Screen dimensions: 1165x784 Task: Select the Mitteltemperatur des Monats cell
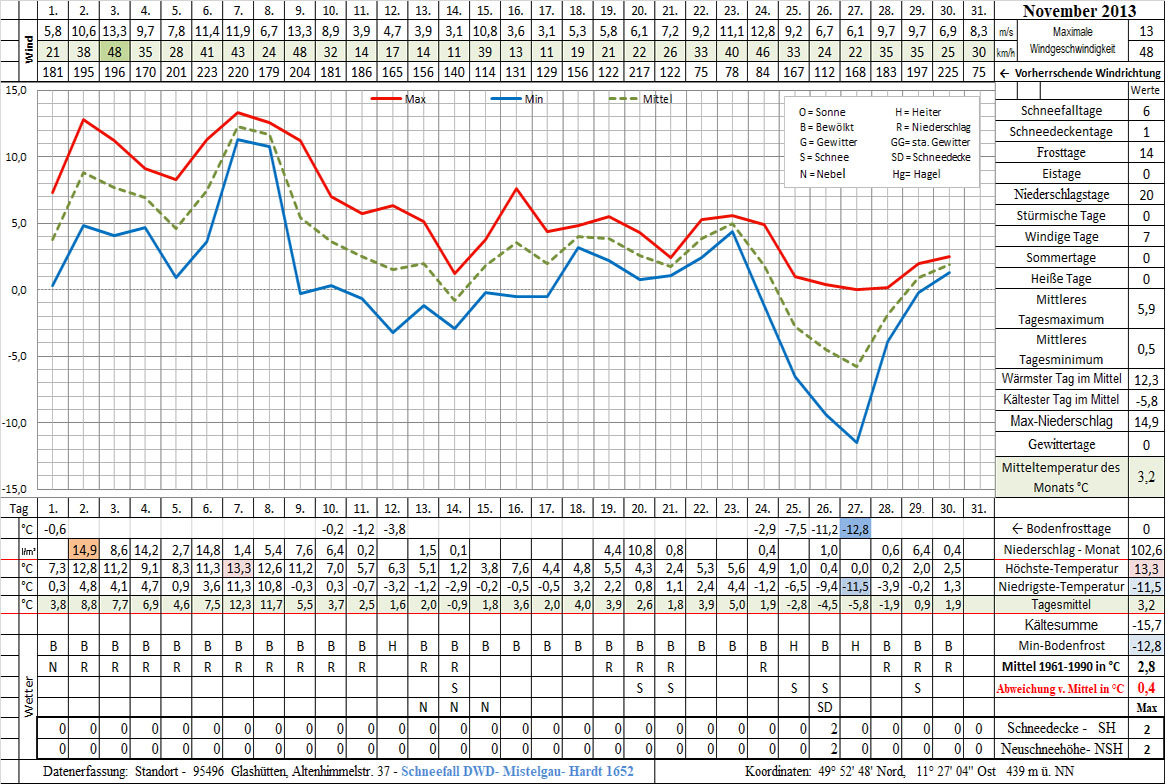(x=1062, y=477)
